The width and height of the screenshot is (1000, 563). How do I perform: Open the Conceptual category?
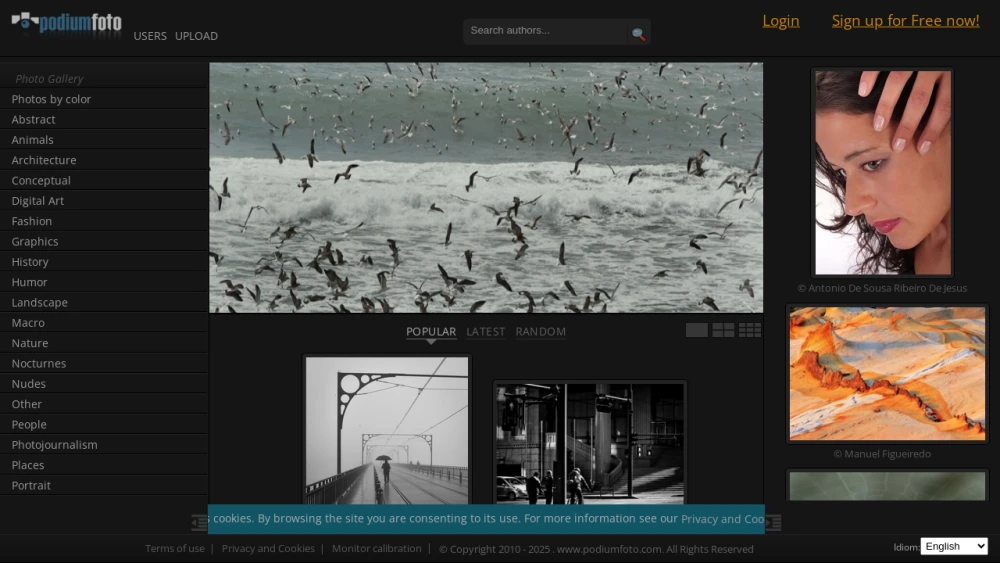tap(104, 181)
